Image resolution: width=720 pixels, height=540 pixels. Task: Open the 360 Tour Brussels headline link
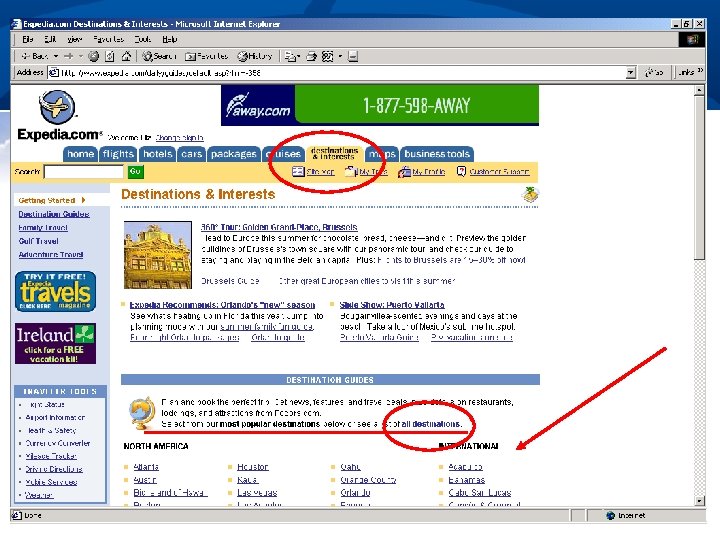[x=279, y=227]
